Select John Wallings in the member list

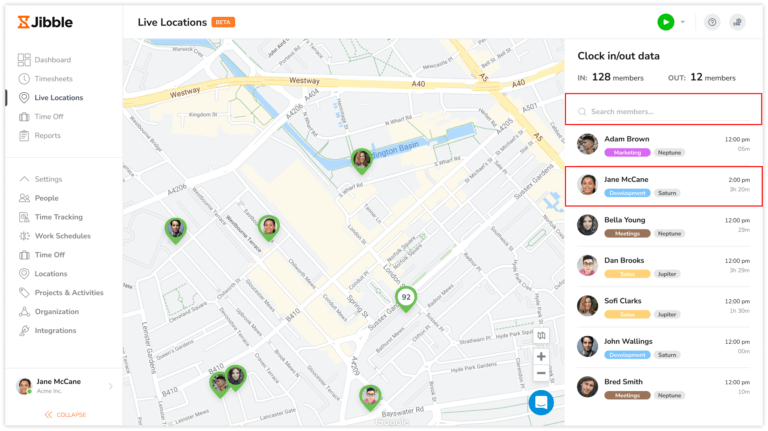tap(664, 348)
